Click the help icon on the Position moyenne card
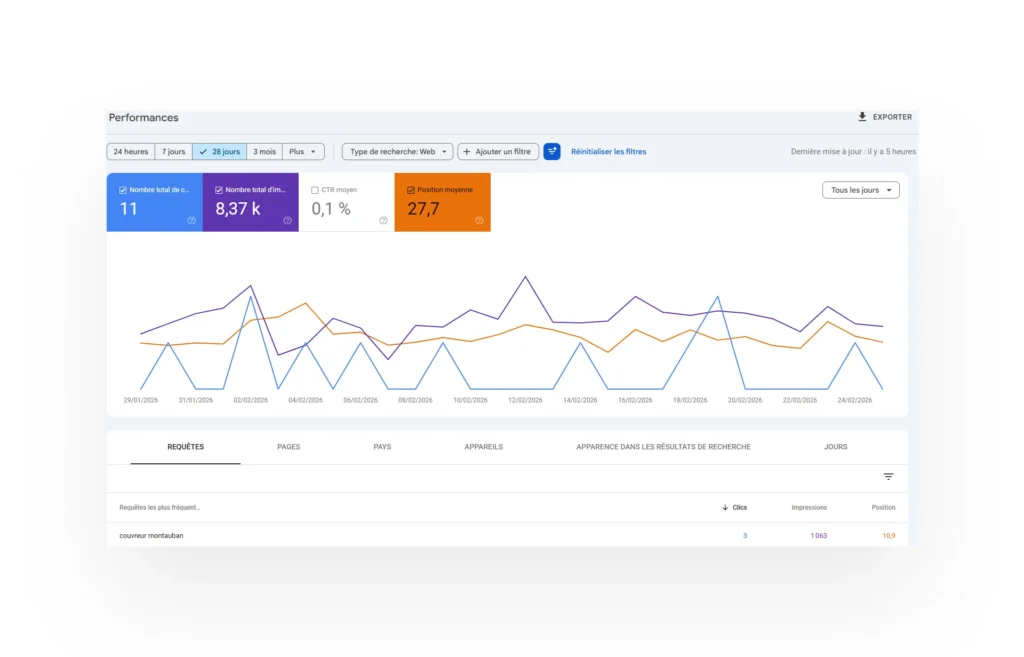This screenshot has height=657, width=1024. tap(478, 220)
